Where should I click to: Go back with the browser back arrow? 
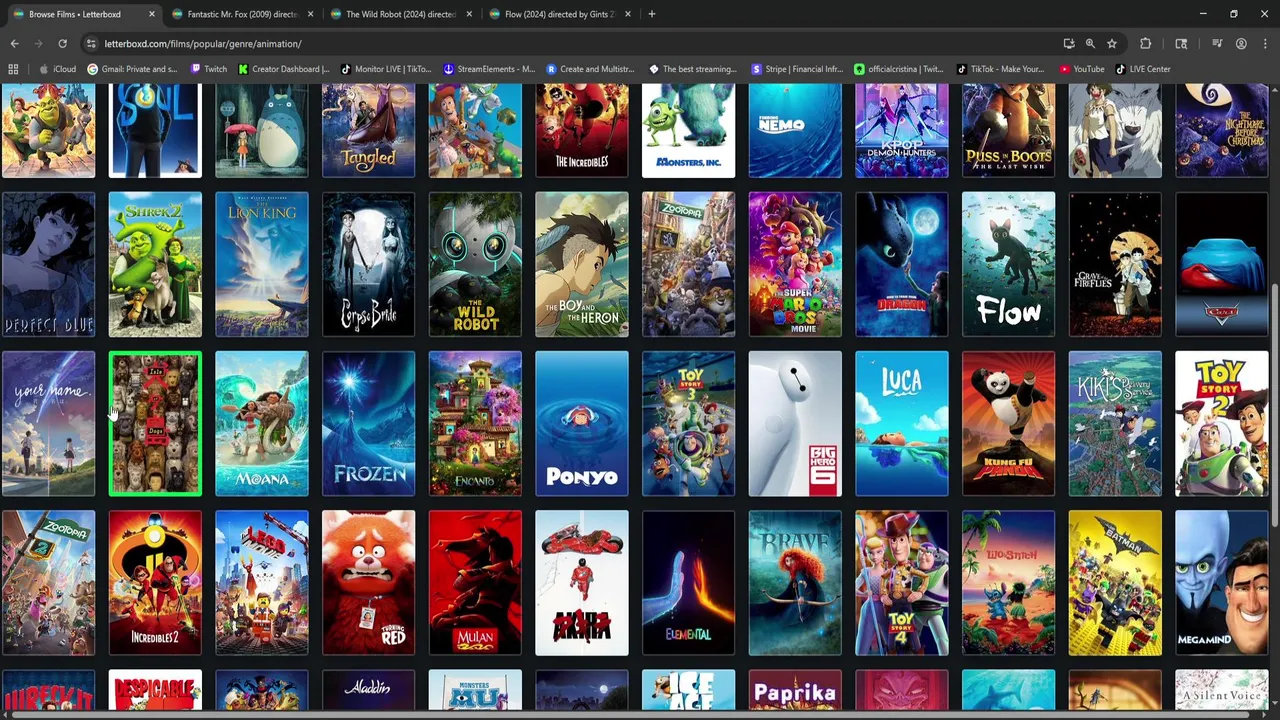click(x=14, y=44)
